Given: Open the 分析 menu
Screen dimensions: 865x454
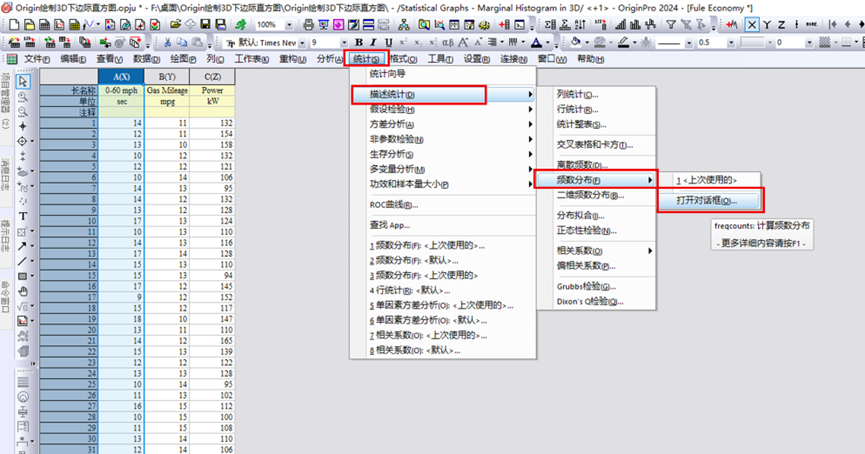Looking at the screenshot, I should (329, 58).
